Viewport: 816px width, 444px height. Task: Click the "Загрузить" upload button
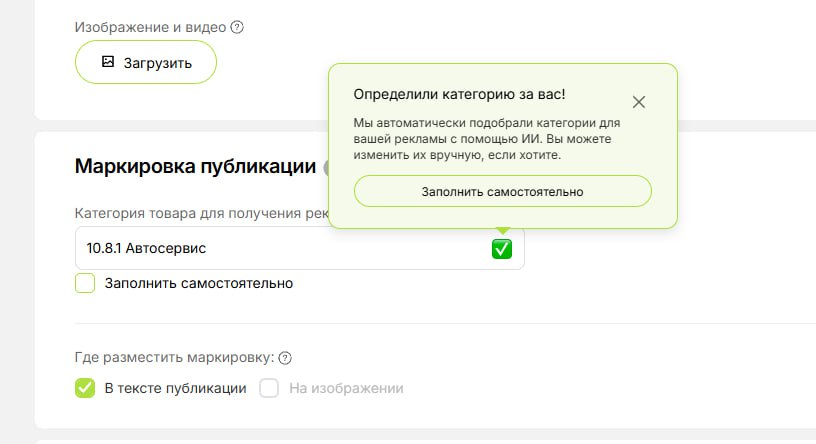pyautogui.click(x=146, y=62)
